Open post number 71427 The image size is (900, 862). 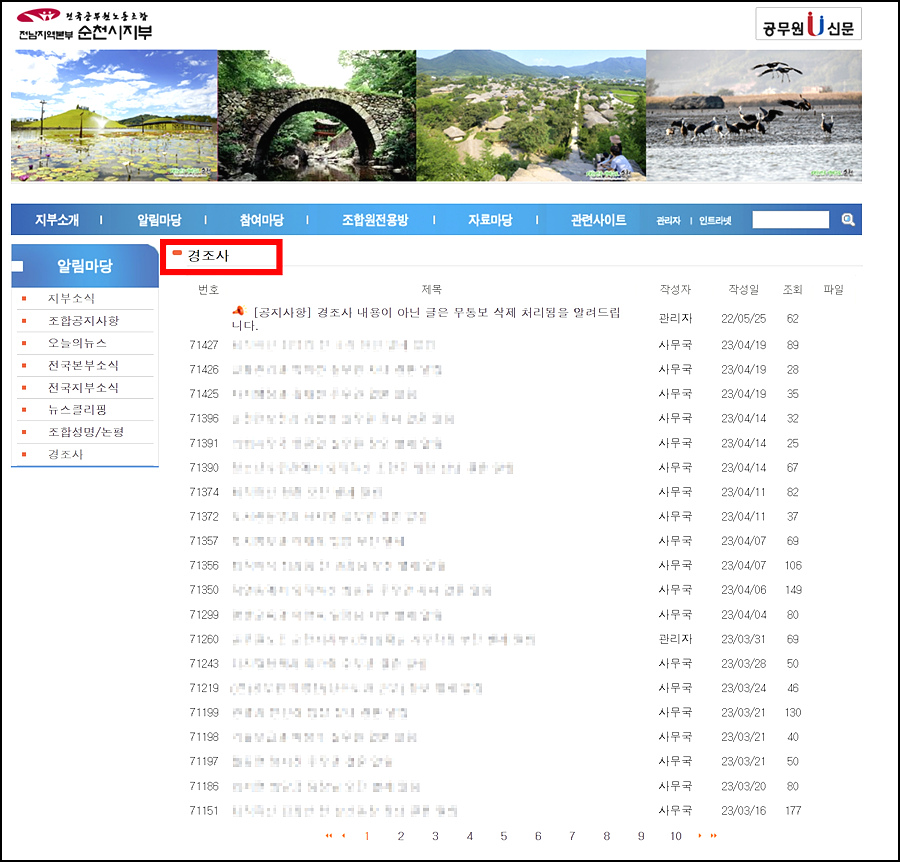tap(333, 345)
